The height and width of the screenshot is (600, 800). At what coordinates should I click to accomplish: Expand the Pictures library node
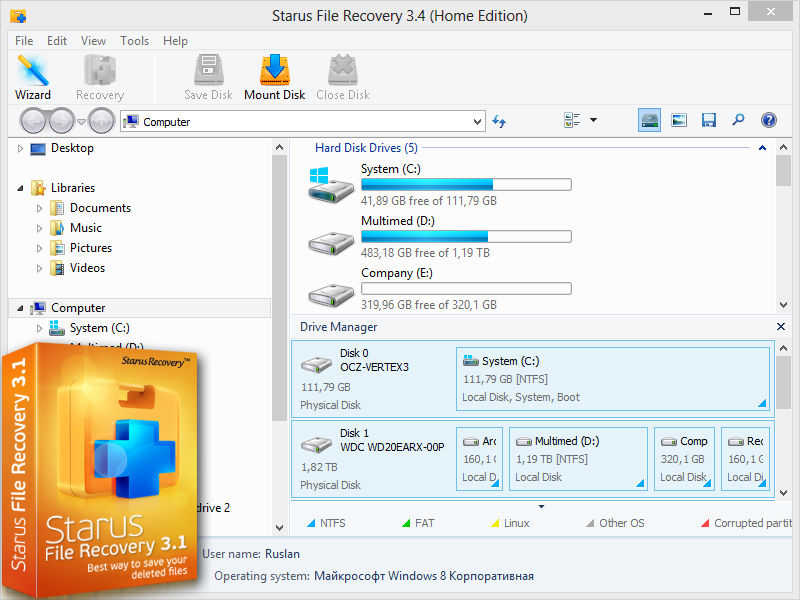click(x=39, y=248)
